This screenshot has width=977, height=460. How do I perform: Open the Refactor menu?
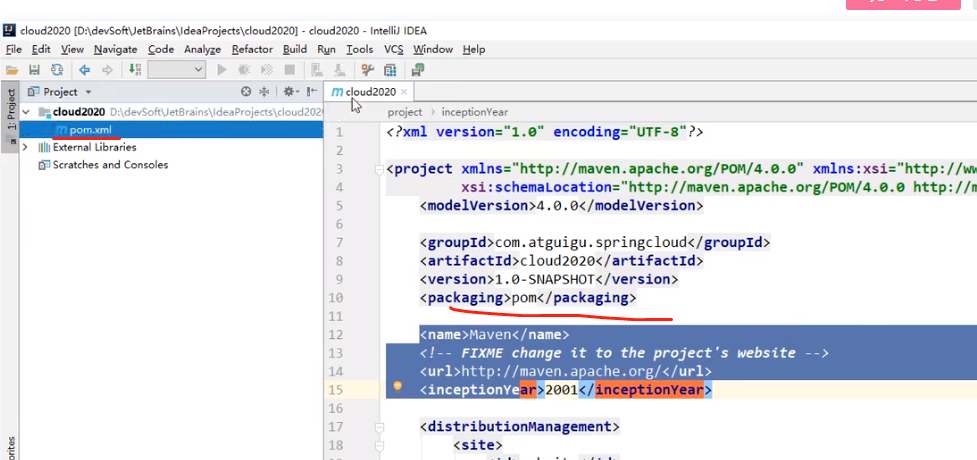pos(252,49)
